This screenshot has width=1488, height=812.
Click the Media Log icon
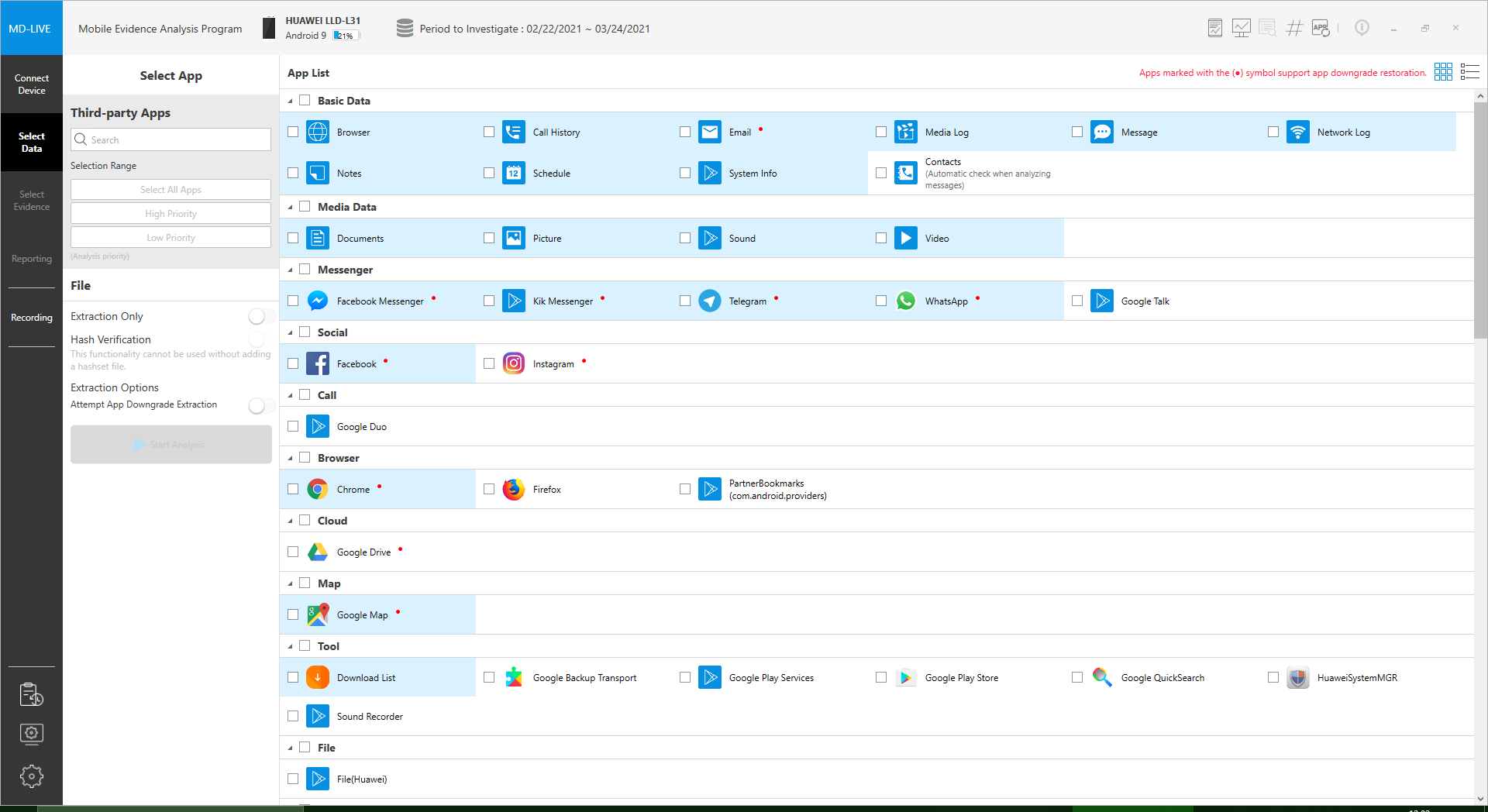[906, 132]
